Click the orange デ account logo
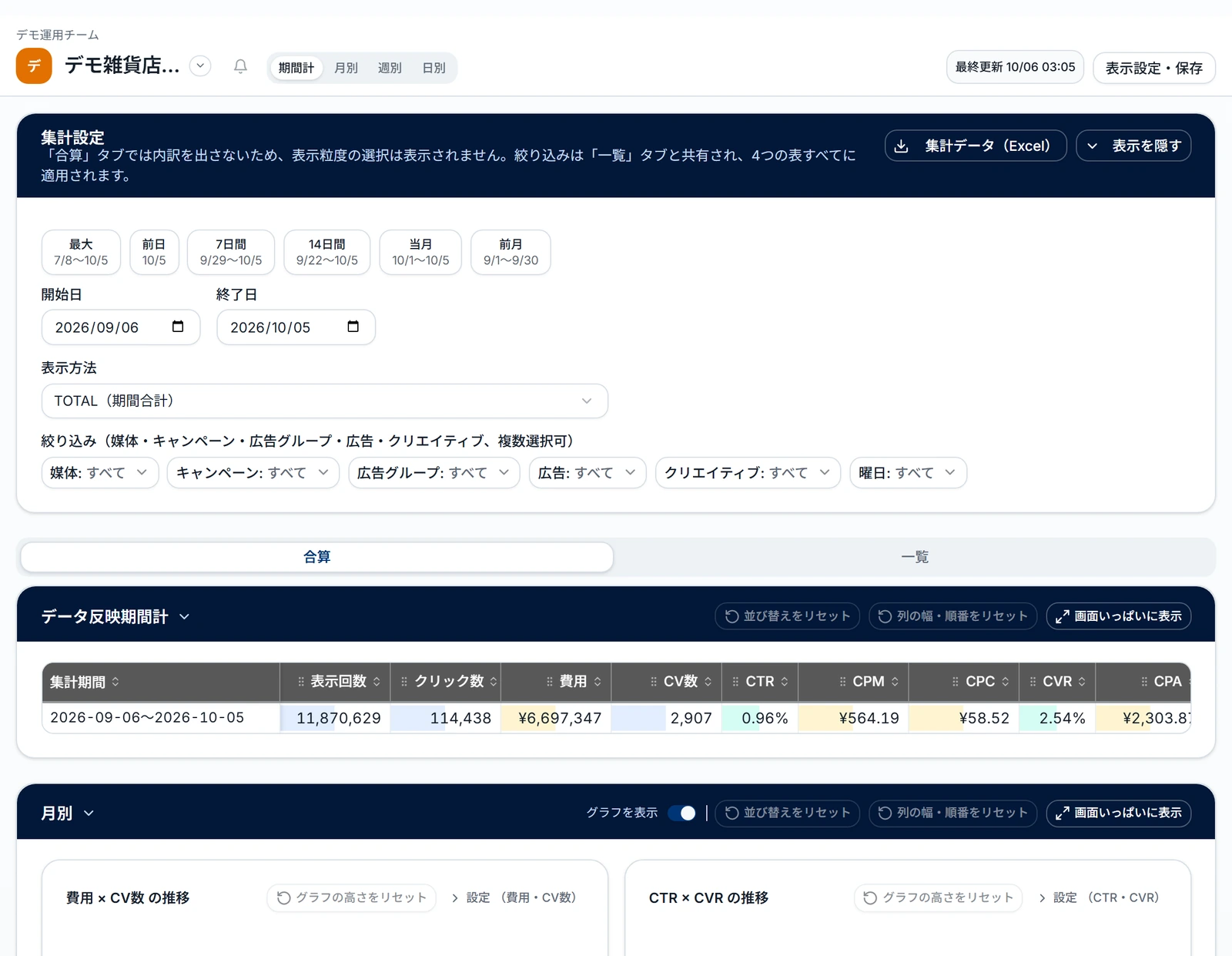Screen dimensions: 1232x956 tap(34, 65)
